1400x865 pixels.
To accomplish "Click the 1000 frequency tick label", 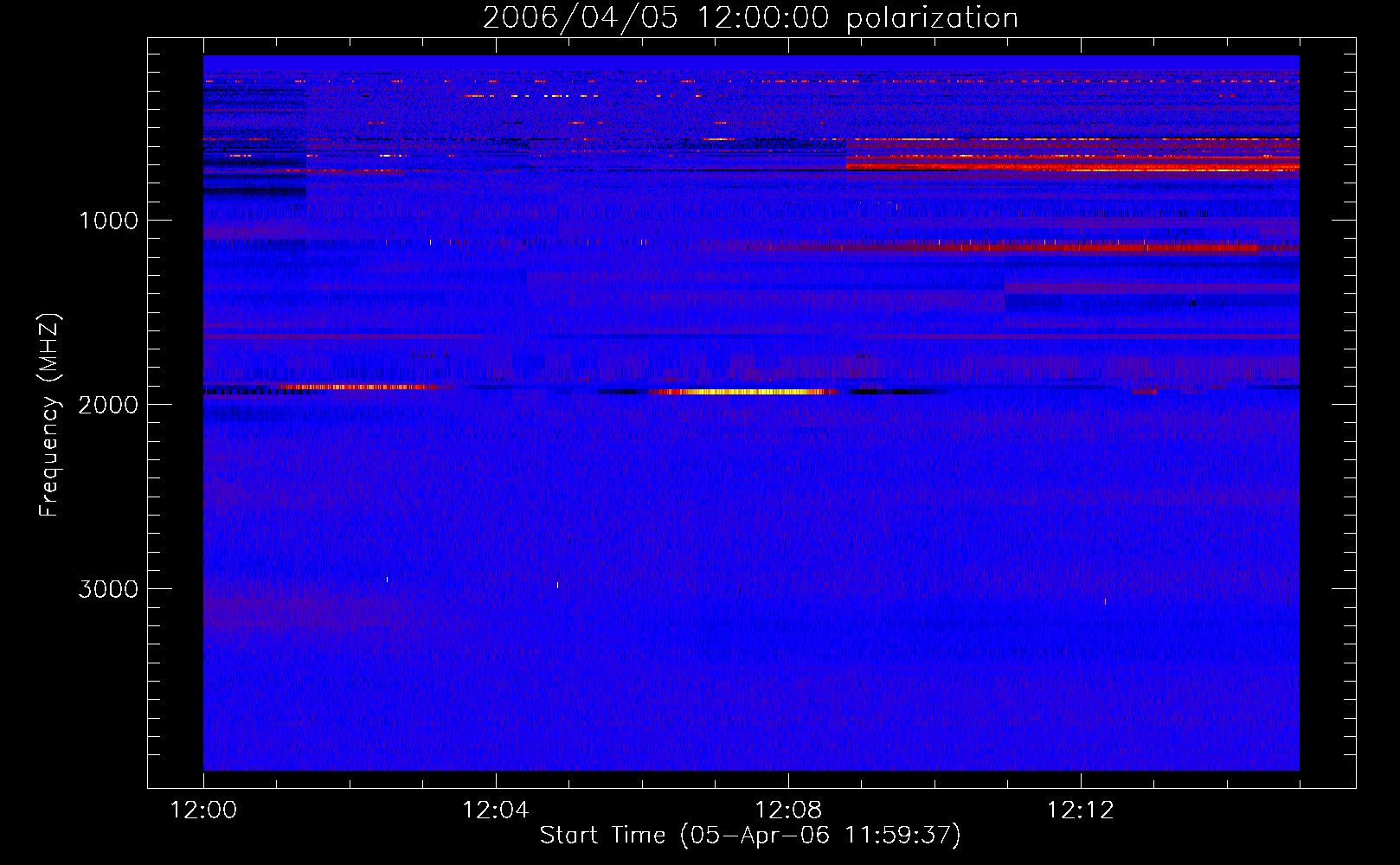I will pyautogui.click(x=108, y=221).
